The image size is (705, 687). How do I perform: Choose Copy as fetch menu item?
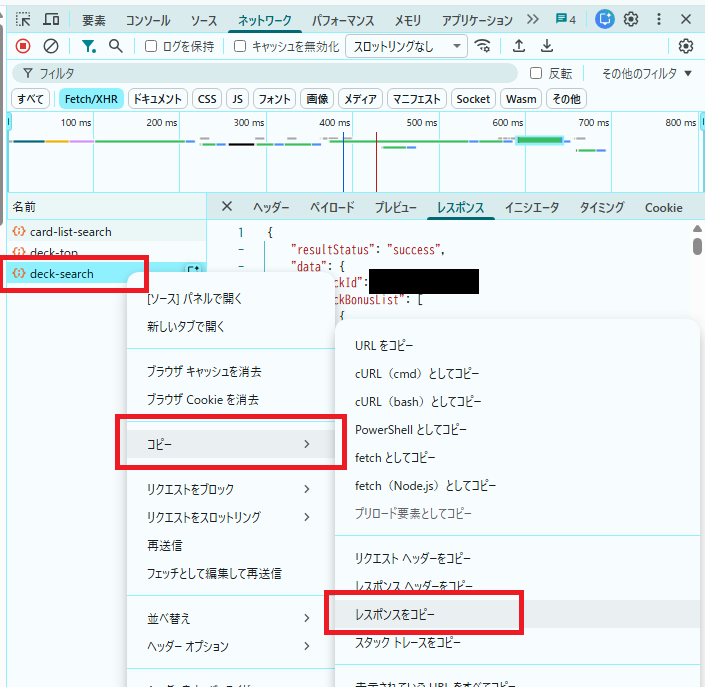point(517,458)
